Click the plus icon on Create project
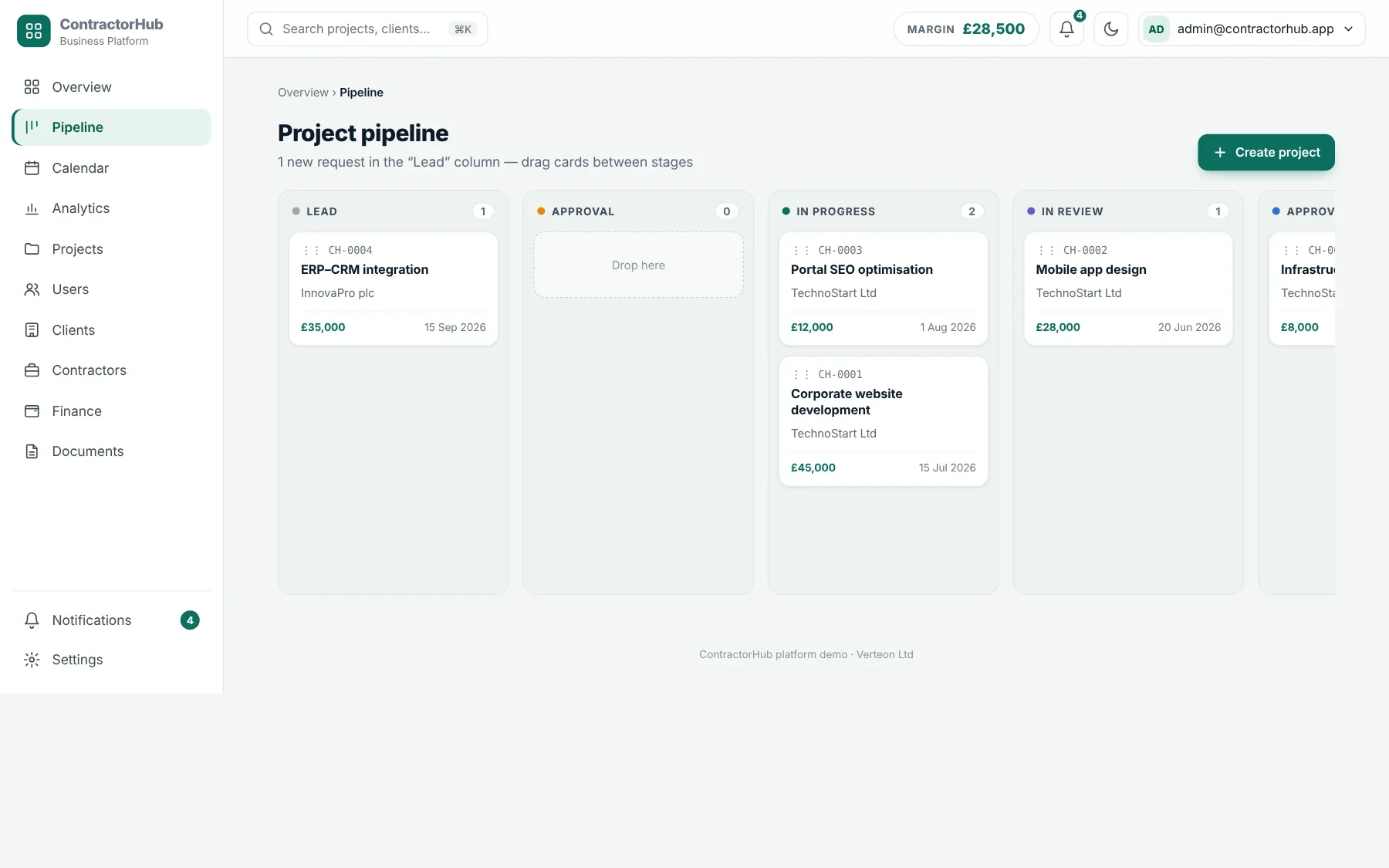Image resolution: width=1389 pixels, height=868 pixels. tap(1220, 153)
